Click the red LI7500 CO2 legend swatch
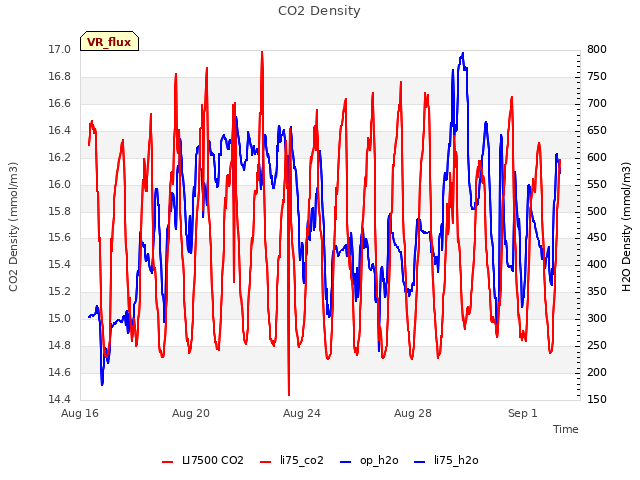Image resolution: width=640 pixels, height=480 pixels. (168, 462)
